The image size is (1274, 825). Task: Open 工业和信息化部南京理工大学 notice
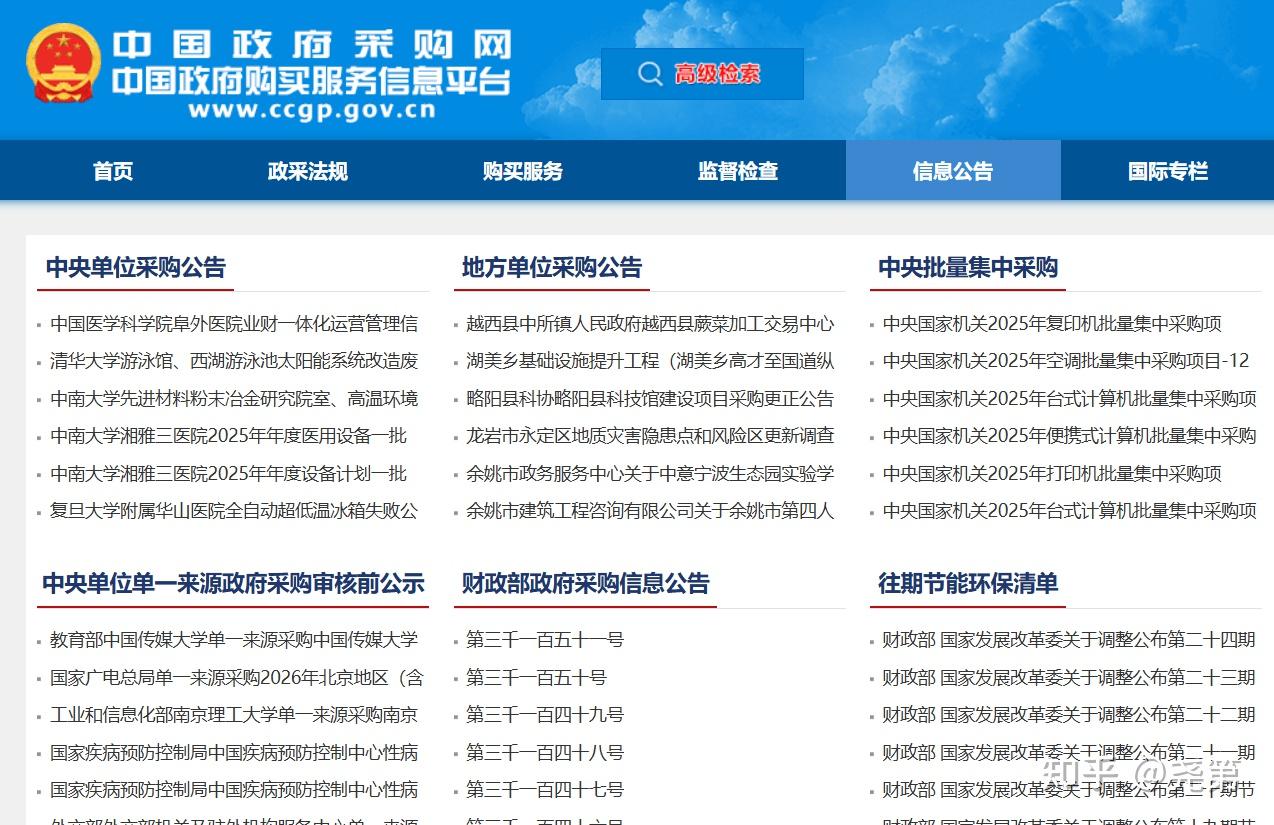point(234,715)
